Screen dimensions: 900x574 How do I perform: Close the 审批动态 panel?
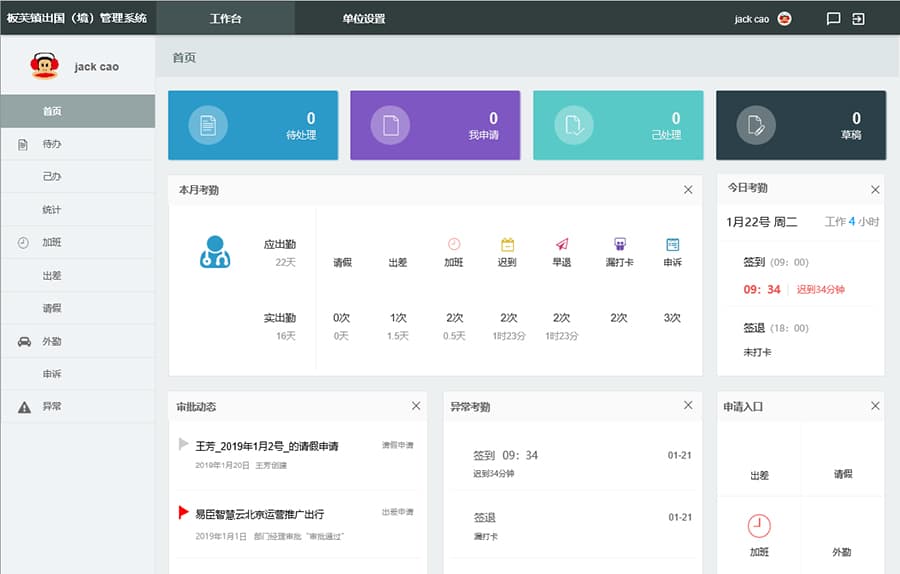point(416,406)
